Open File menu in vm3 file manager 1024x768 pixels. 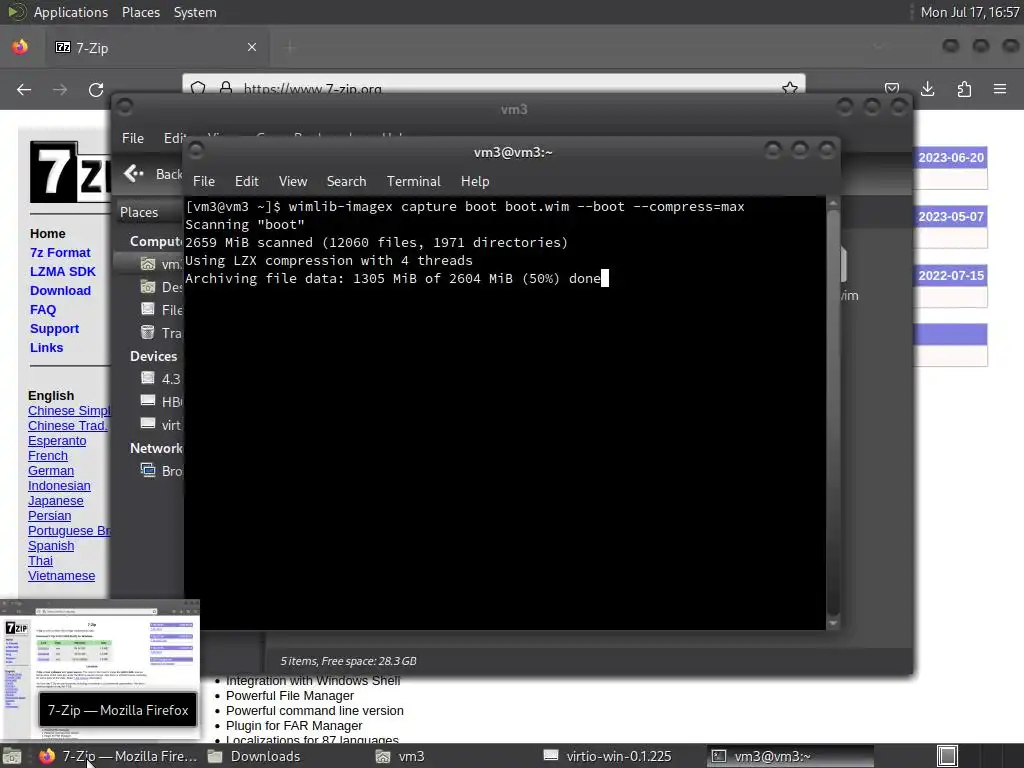(x=133, y=138)
